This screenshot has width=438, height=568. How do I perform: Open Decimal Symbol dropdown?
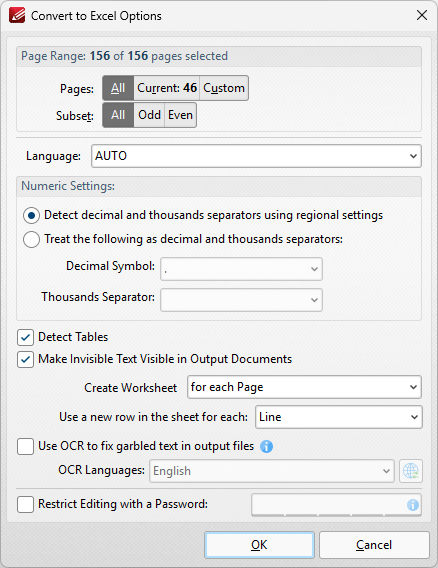(241, 269)
